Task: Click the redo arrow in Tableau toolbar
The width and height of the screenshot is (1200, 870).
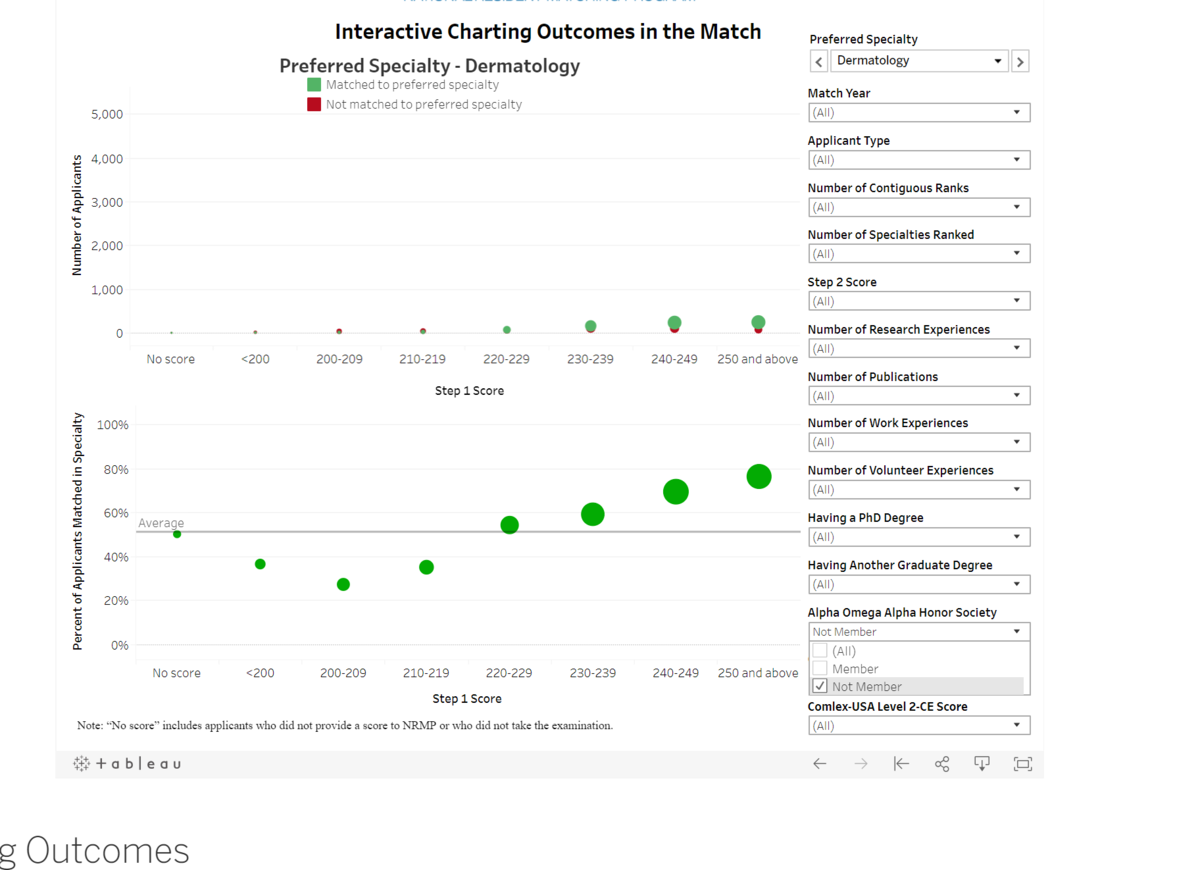Action: [x=861, y=764]
